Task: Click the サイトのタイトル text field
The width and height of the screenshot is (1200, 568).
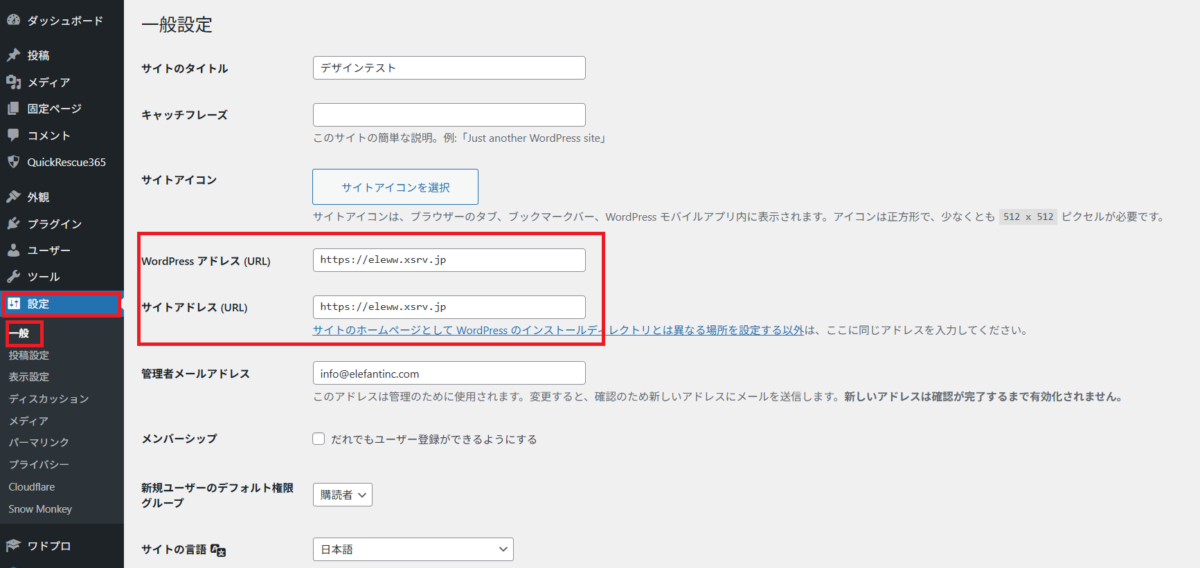Action: pyautogui.click(x=449, y=68)
